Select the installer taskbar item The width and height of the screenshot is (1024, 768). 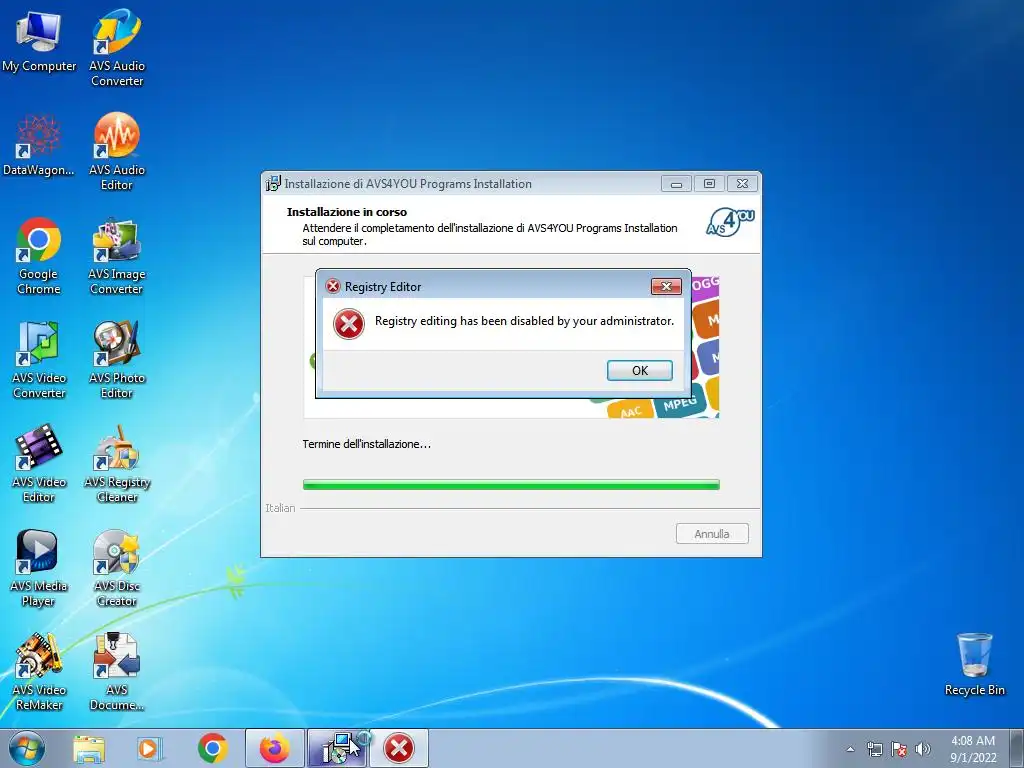[x=337, y=748]
